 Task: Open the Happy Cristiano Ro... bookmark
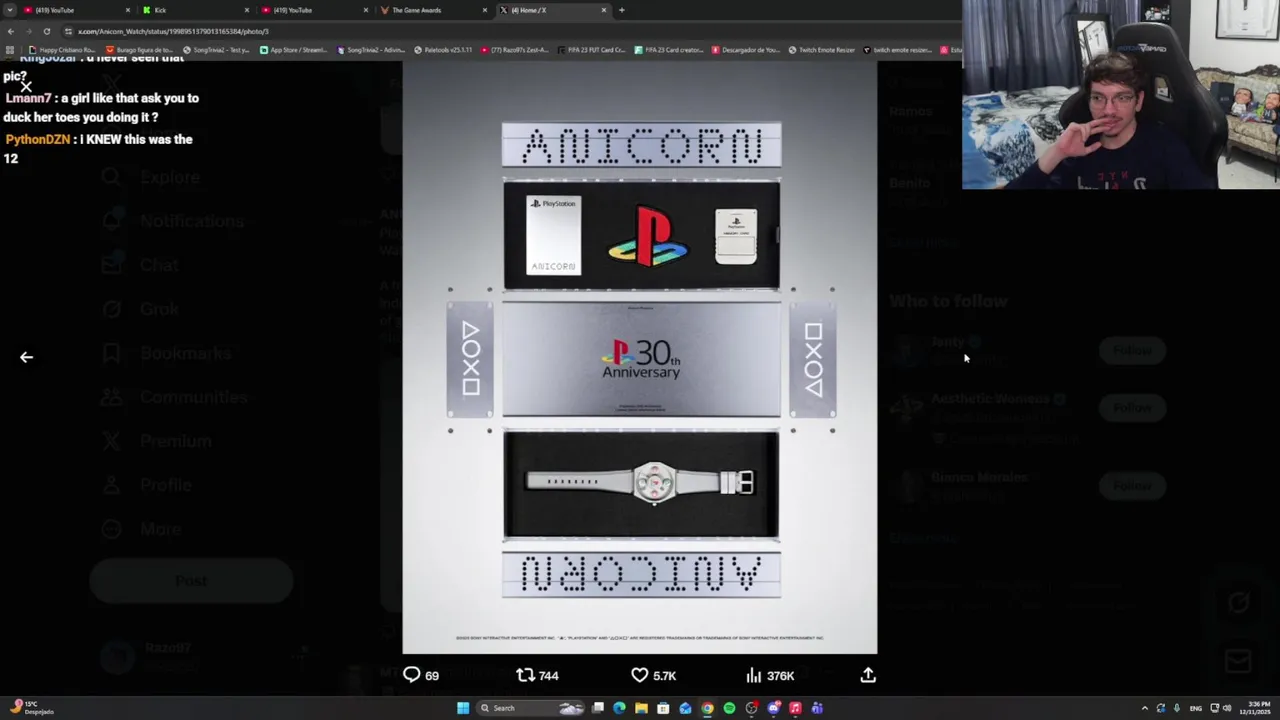63,50
